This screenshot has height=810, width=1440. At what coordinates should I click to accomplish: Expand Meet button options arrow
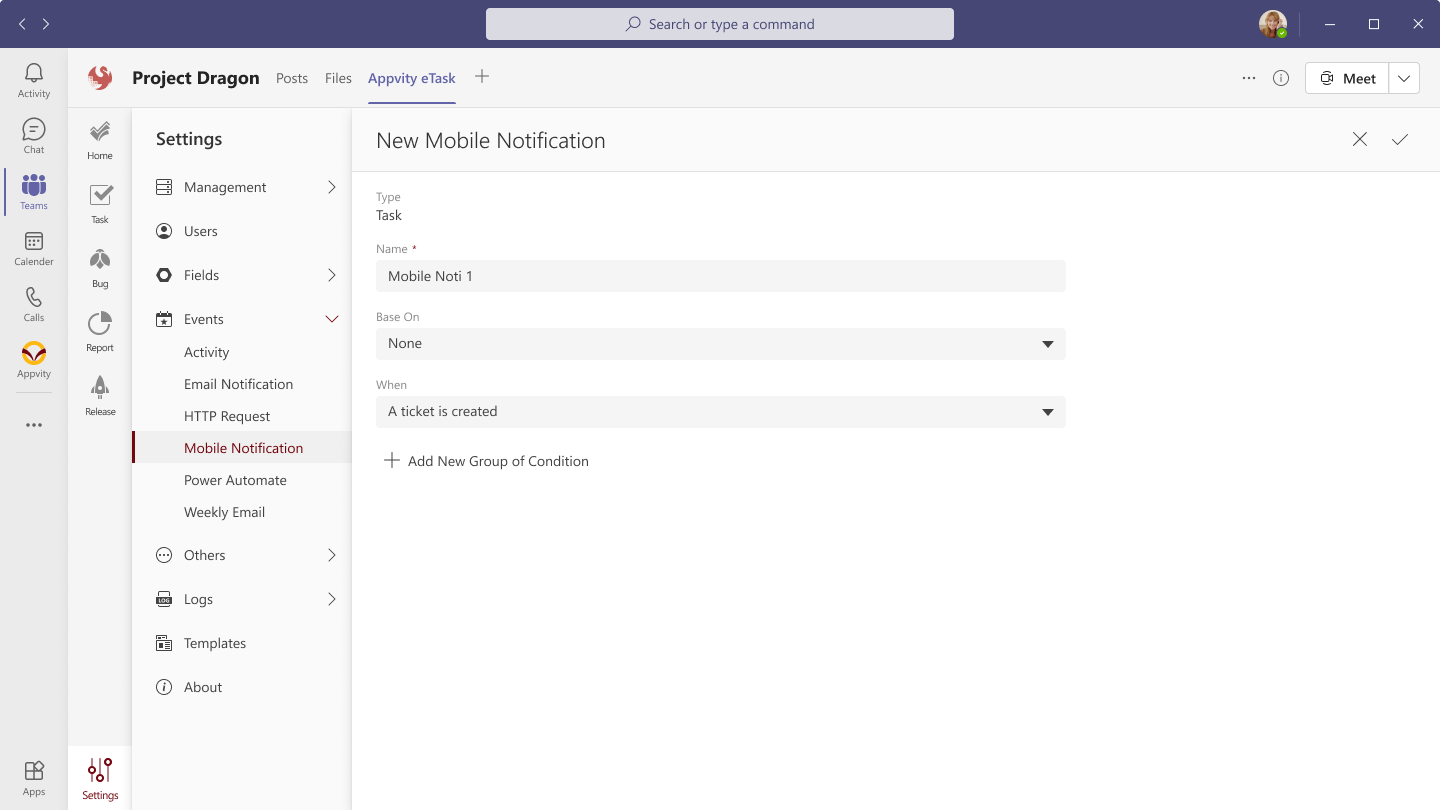click(1404, 78)
